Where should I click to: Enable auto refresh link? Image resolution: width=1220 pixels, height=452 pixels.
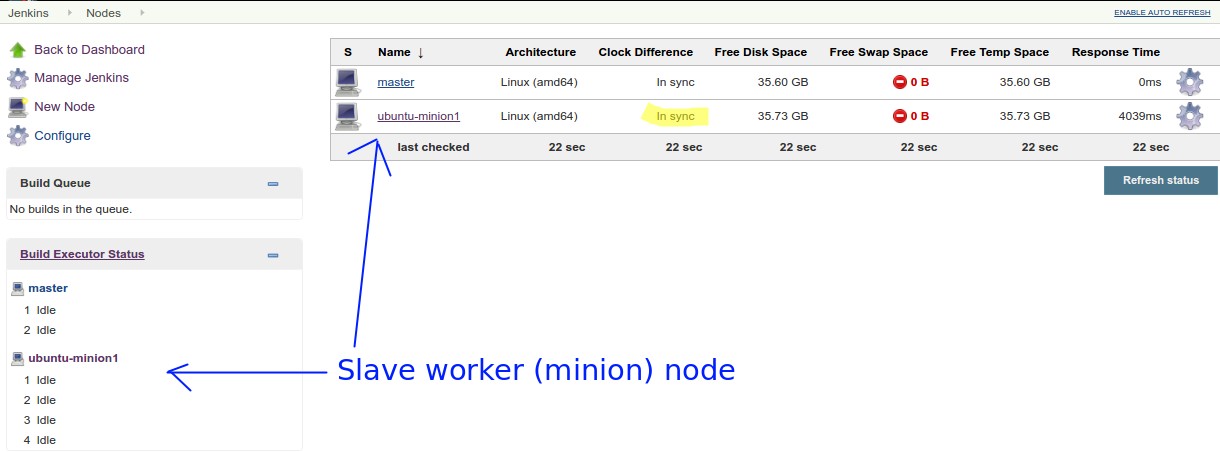click(x=1161, y=13)
